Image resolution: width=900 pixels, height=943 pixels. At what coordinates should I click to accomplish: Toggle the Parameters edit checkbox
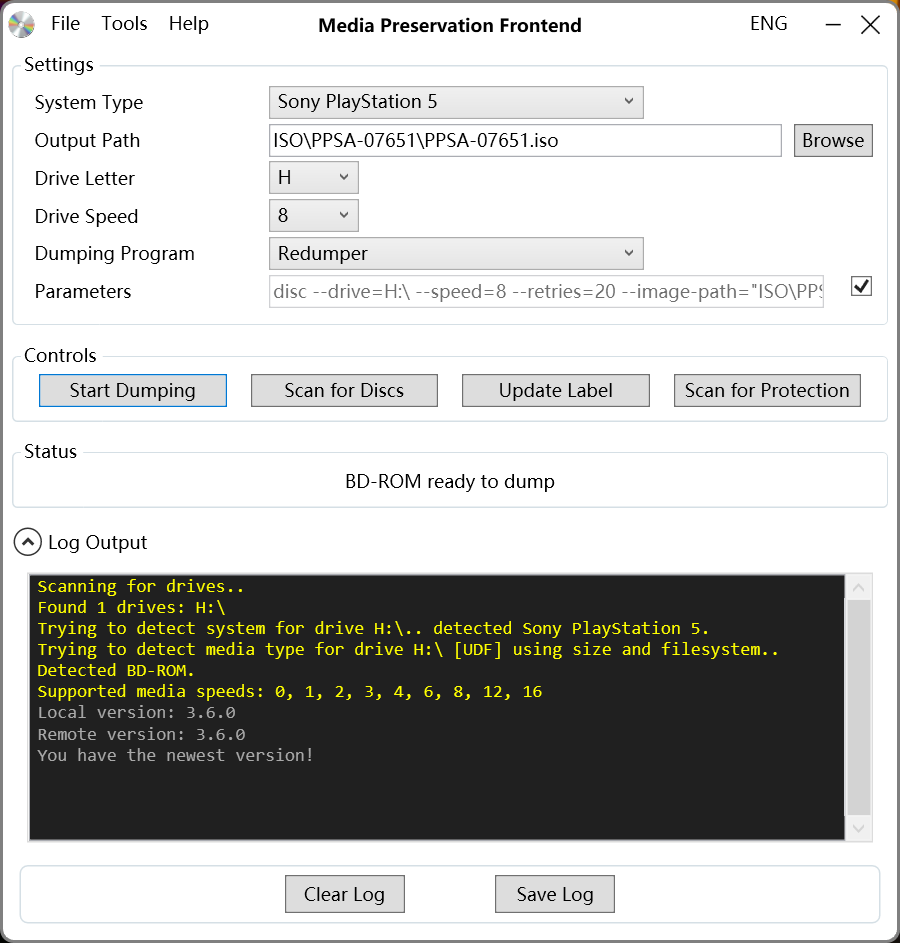[862, 286]
